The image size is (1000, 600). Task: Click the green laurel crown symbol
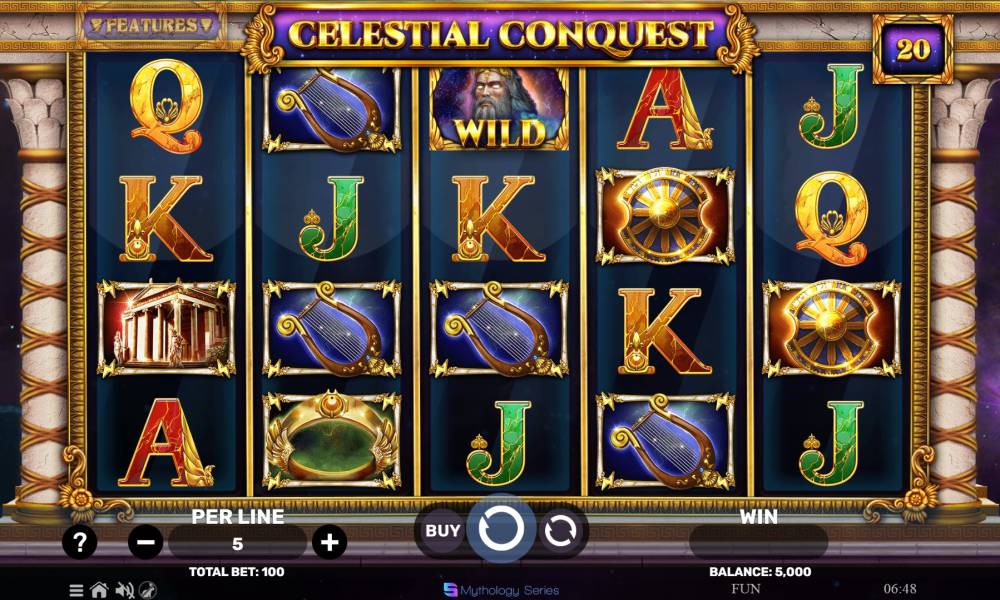pyautogui.click(x=332, y=439)
